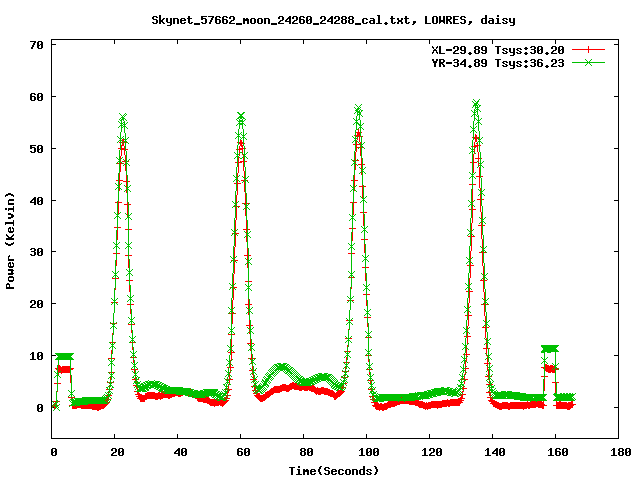Click the peak of the fourth green spike
The height and width of the screenshot is (480, 640).
pos(476,103)
